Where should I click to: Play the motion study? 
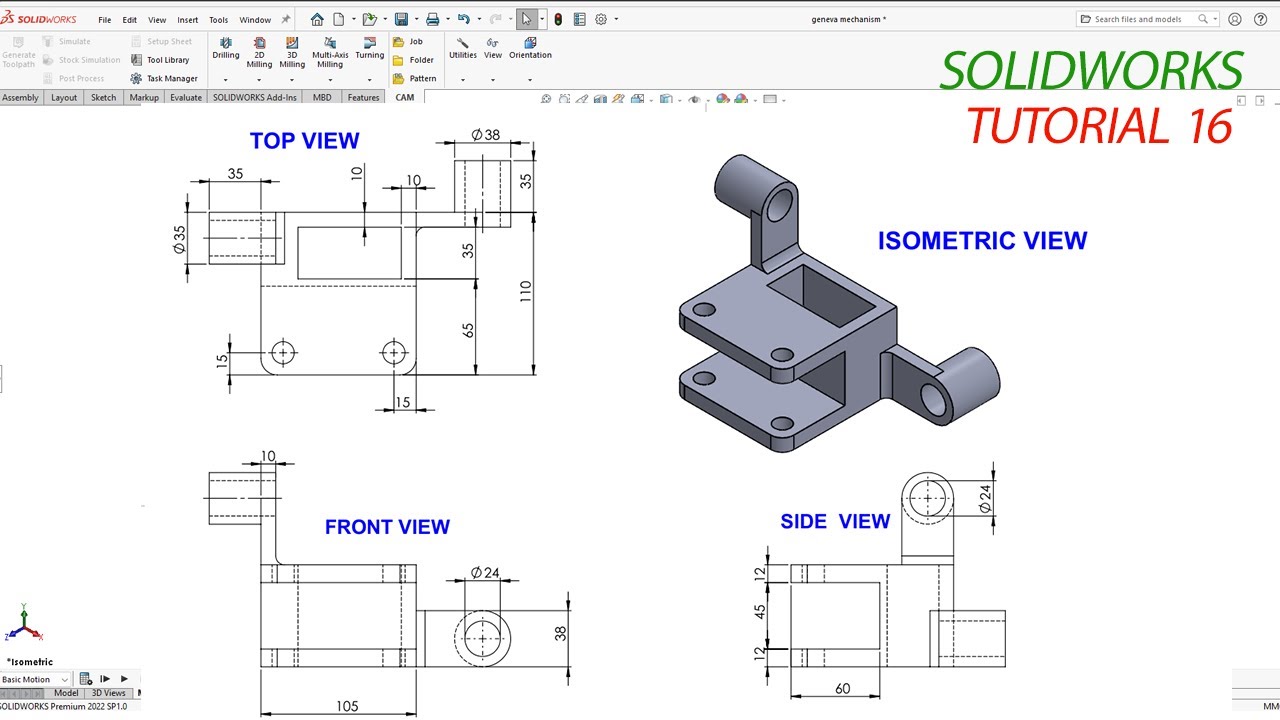[125, 679]
